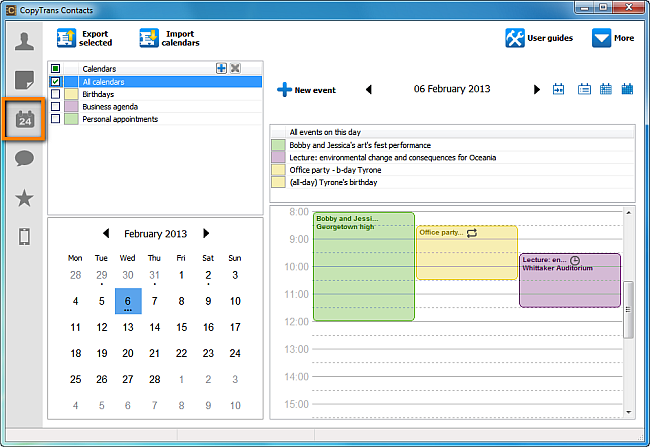The image size is (650, 447).
Task: Expand the More menu
Action: coord(613,38)
